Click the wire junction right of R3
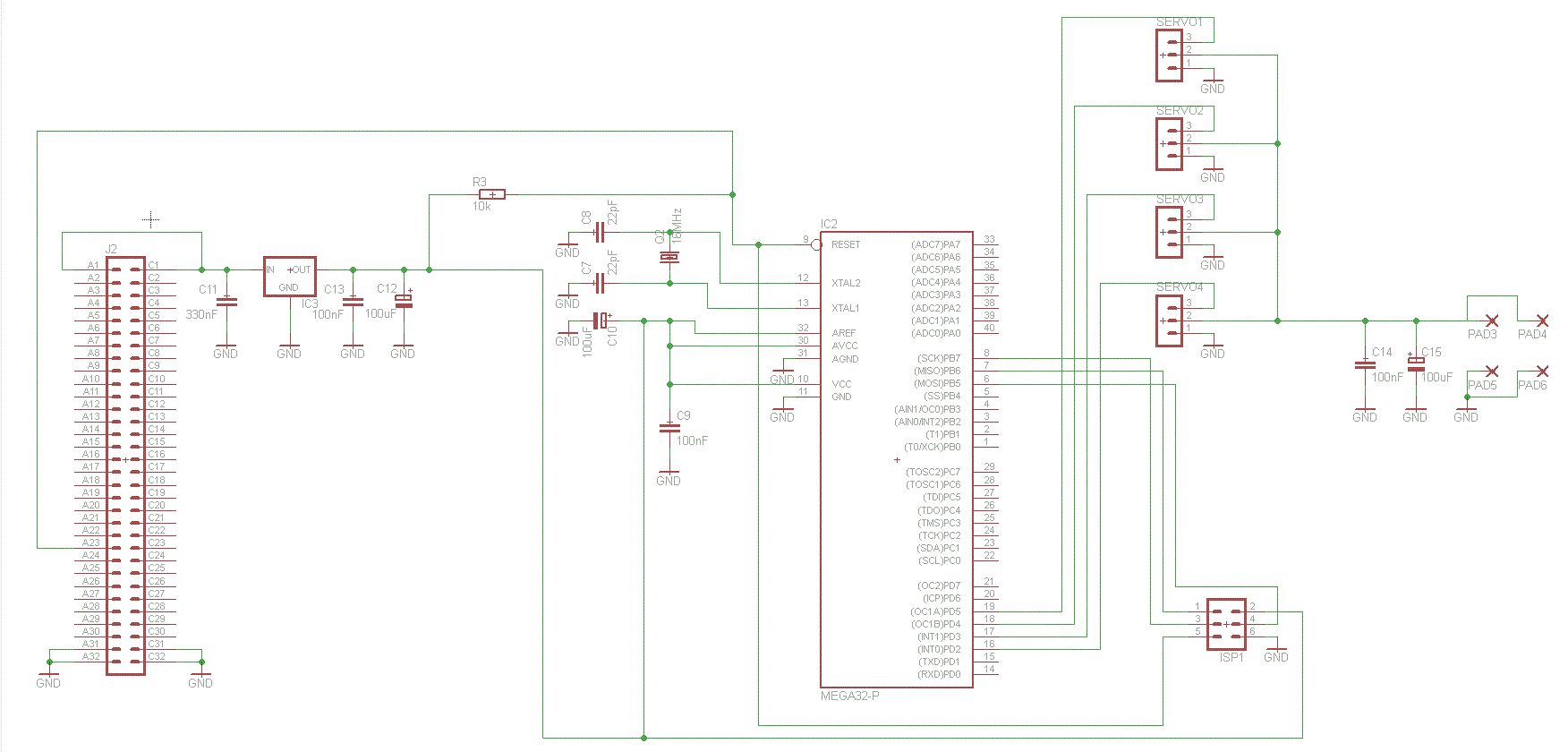Viewport: 1568px width, 752px height. click(x=732, y=194)
